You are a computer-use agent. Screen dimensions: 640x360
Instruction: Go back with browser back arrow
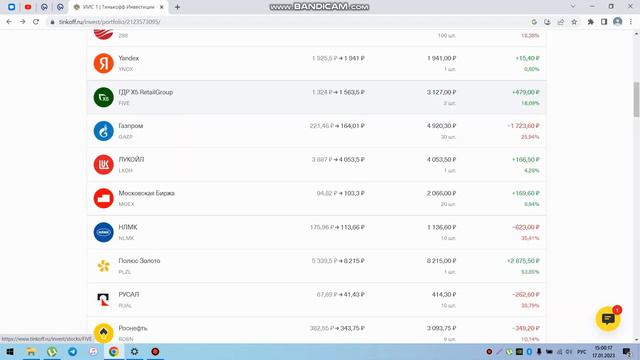click(x=9, y=22)
